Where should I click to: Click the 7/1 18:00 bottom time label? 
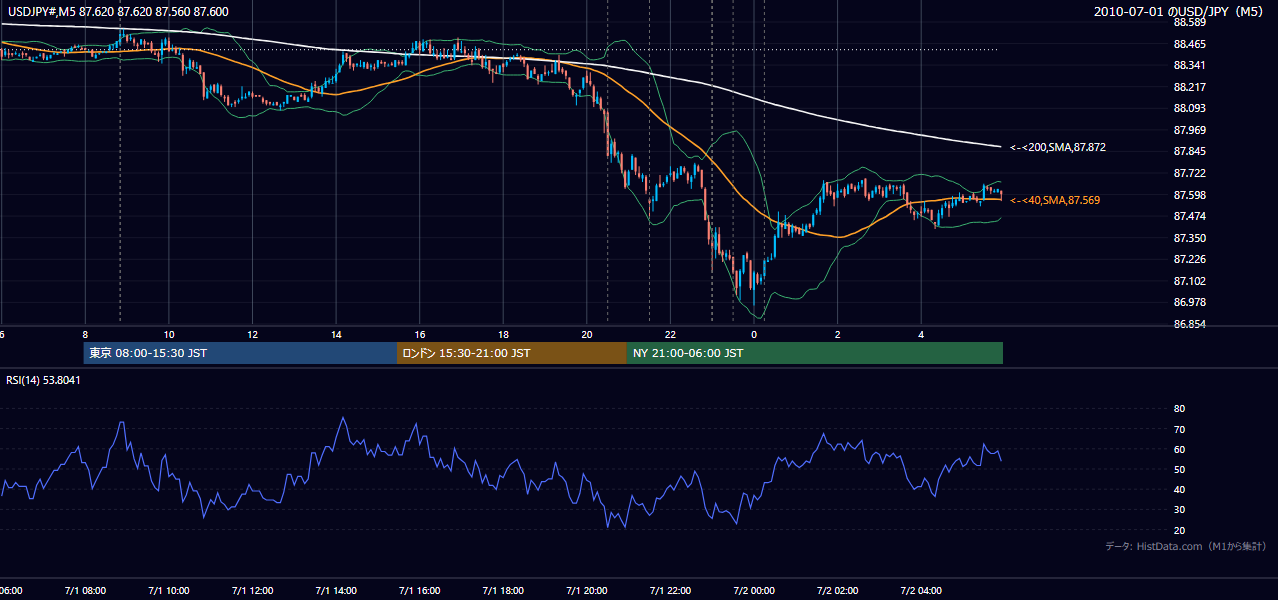503,590
